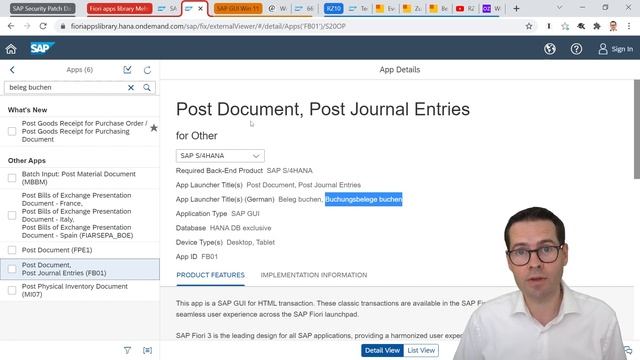Open the language globe icon
Screen dimensions: 640x360
(x=550, y=49)
